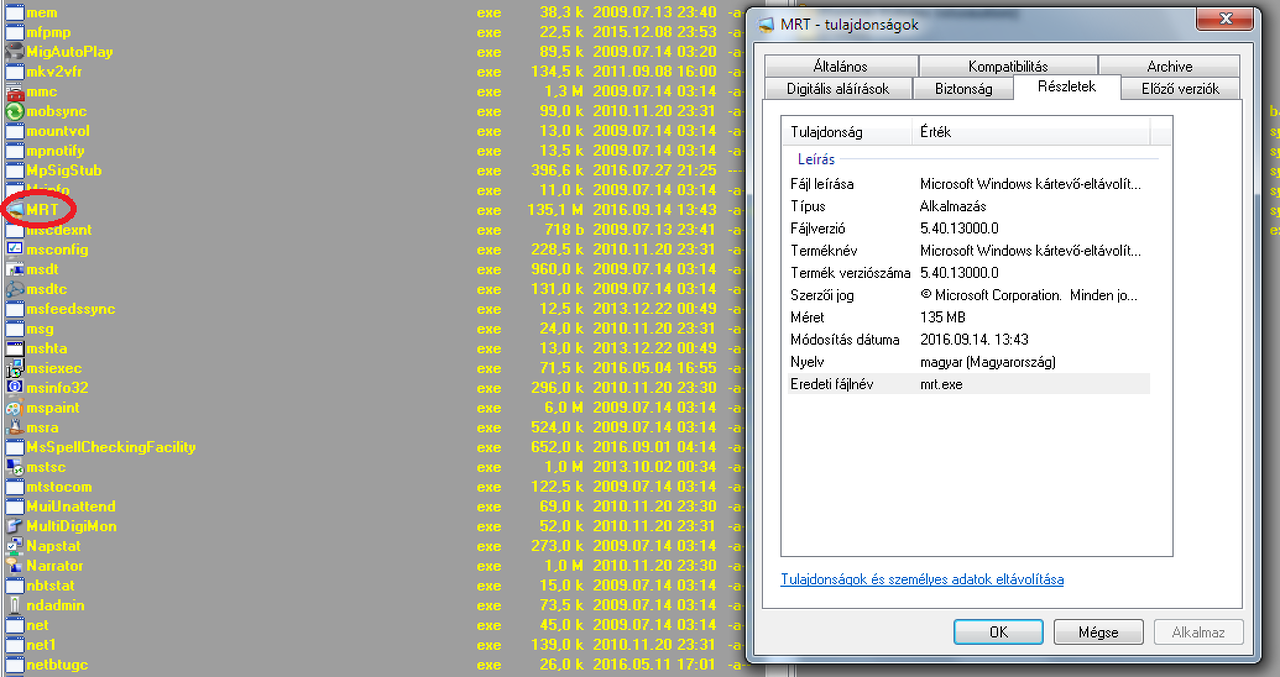Select the mfpmp file name
The image size is (1280, 677).
click(48, 32)
